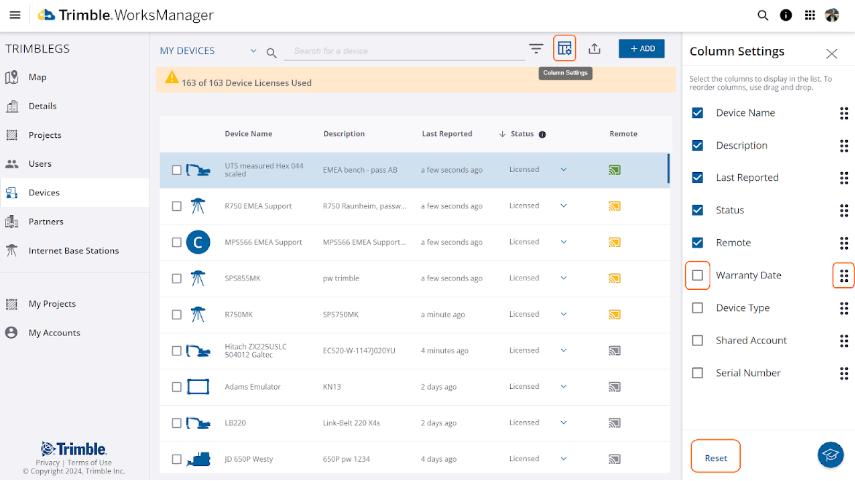This screenshot has height=481, width=855.
Task: Click the remote icon for SPS855MK
Action: (x=615, y=278)
